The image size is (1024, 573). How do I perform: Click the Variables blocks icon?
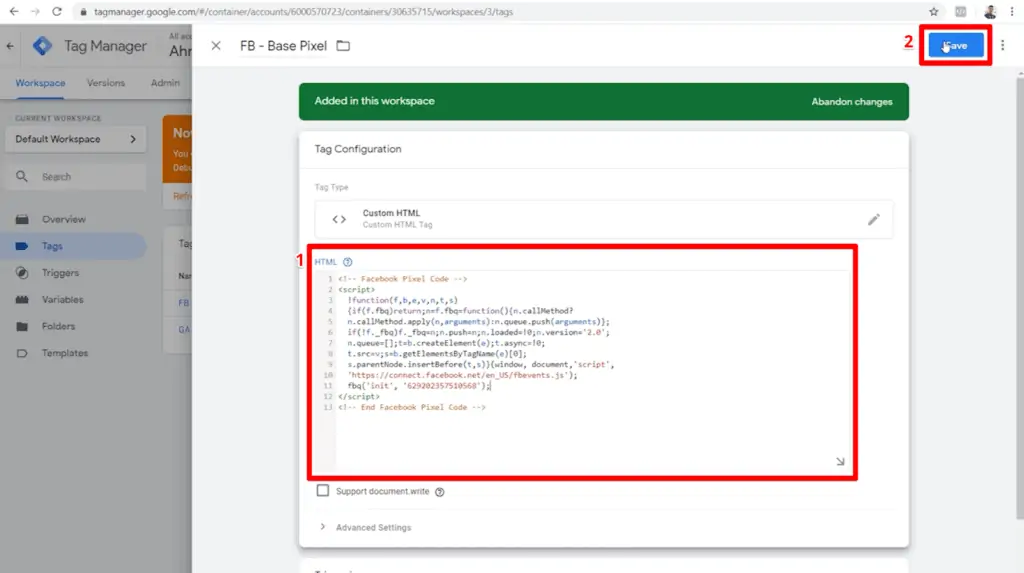coord(22,300)
